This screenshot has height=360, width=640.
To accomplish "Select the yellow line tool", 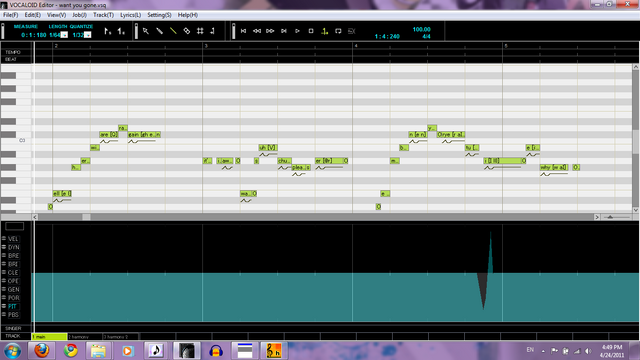I will point(173,31).
